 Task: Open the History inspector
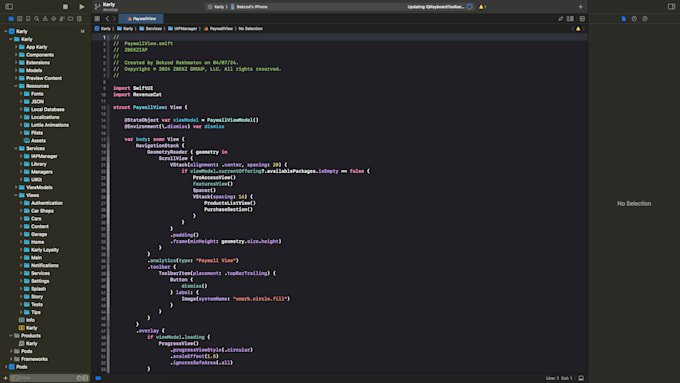634,19
